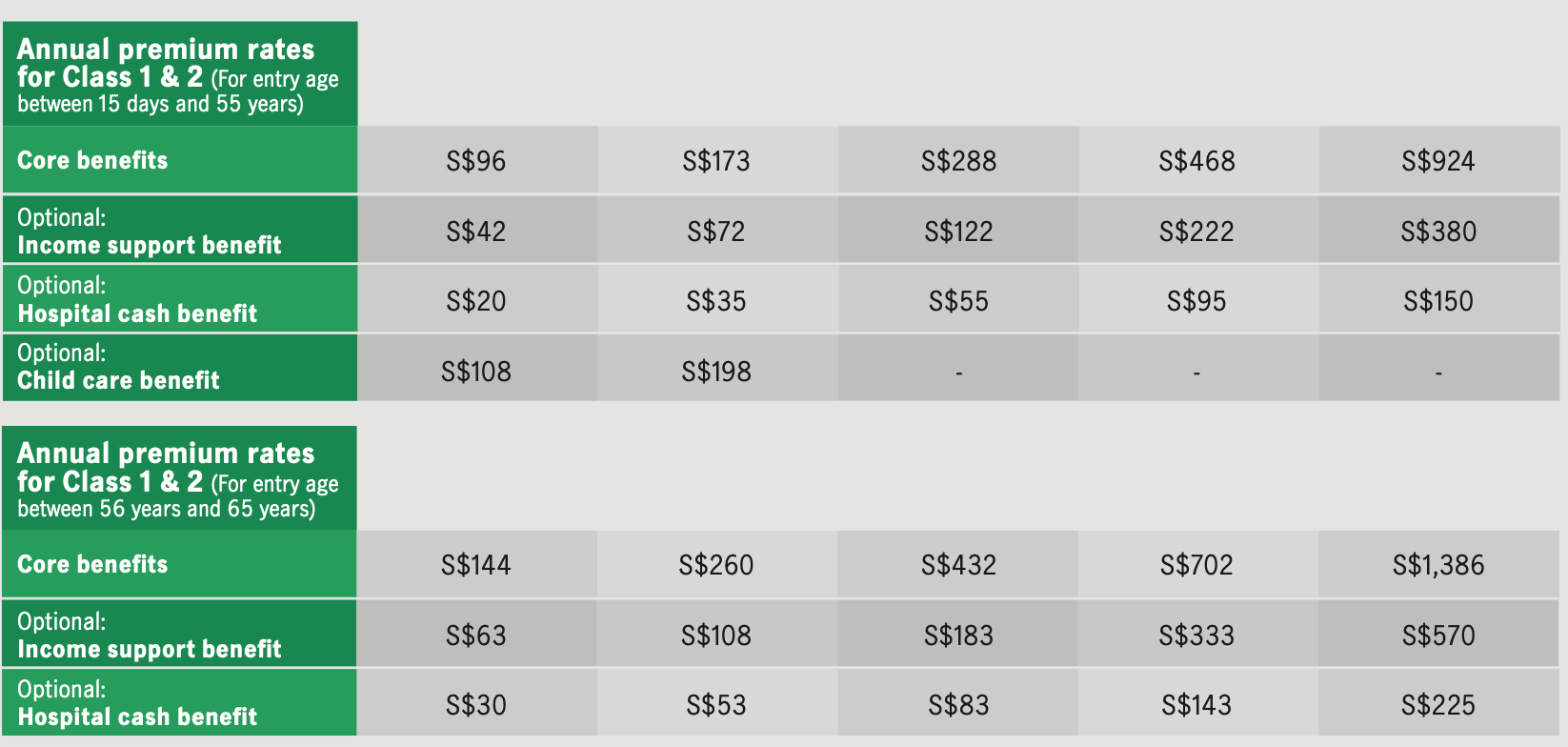Screen dimensions: 1568x747
Task: Click the S$96 core benefits premium cell
Action: 476,161
